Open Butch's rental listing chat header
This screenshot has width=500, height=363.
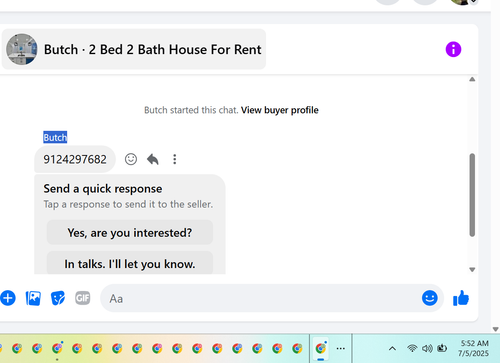[134, 49]
